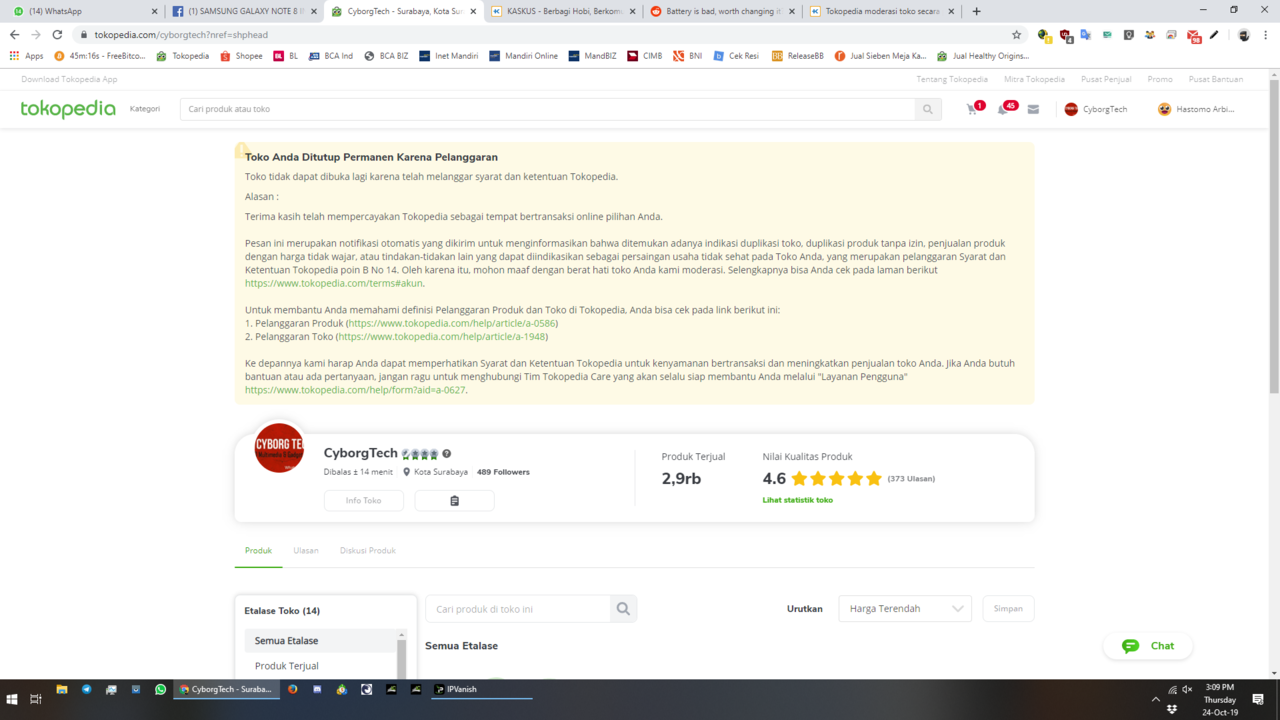This screenshot has width=1280, height=720.
Task: Click the taskbar volume icon
Action: (1187, 689)
